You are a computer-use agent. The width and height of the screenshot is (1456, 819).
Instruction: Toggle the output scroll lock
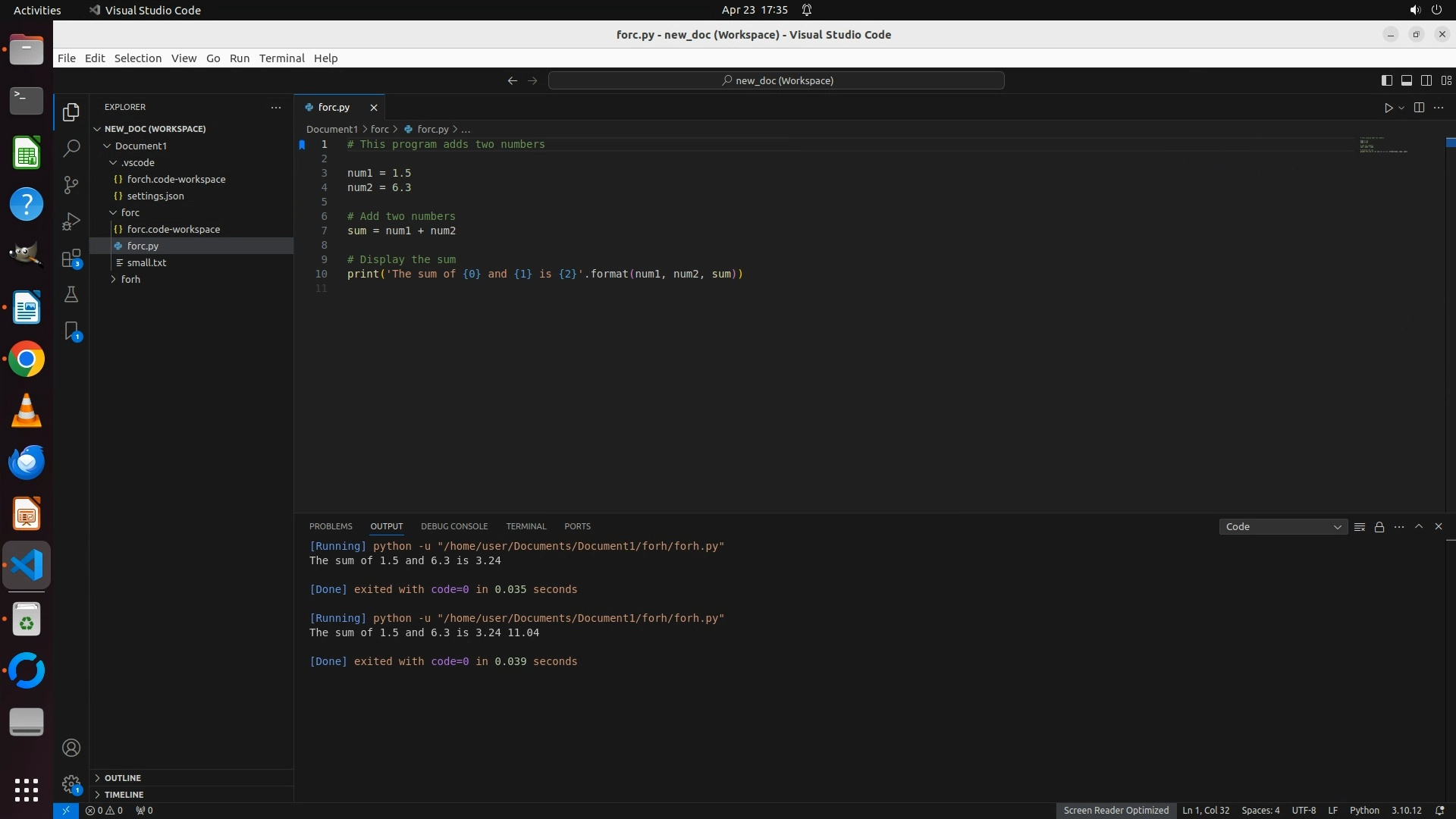pyautogui.click(x=1379, y=527)
